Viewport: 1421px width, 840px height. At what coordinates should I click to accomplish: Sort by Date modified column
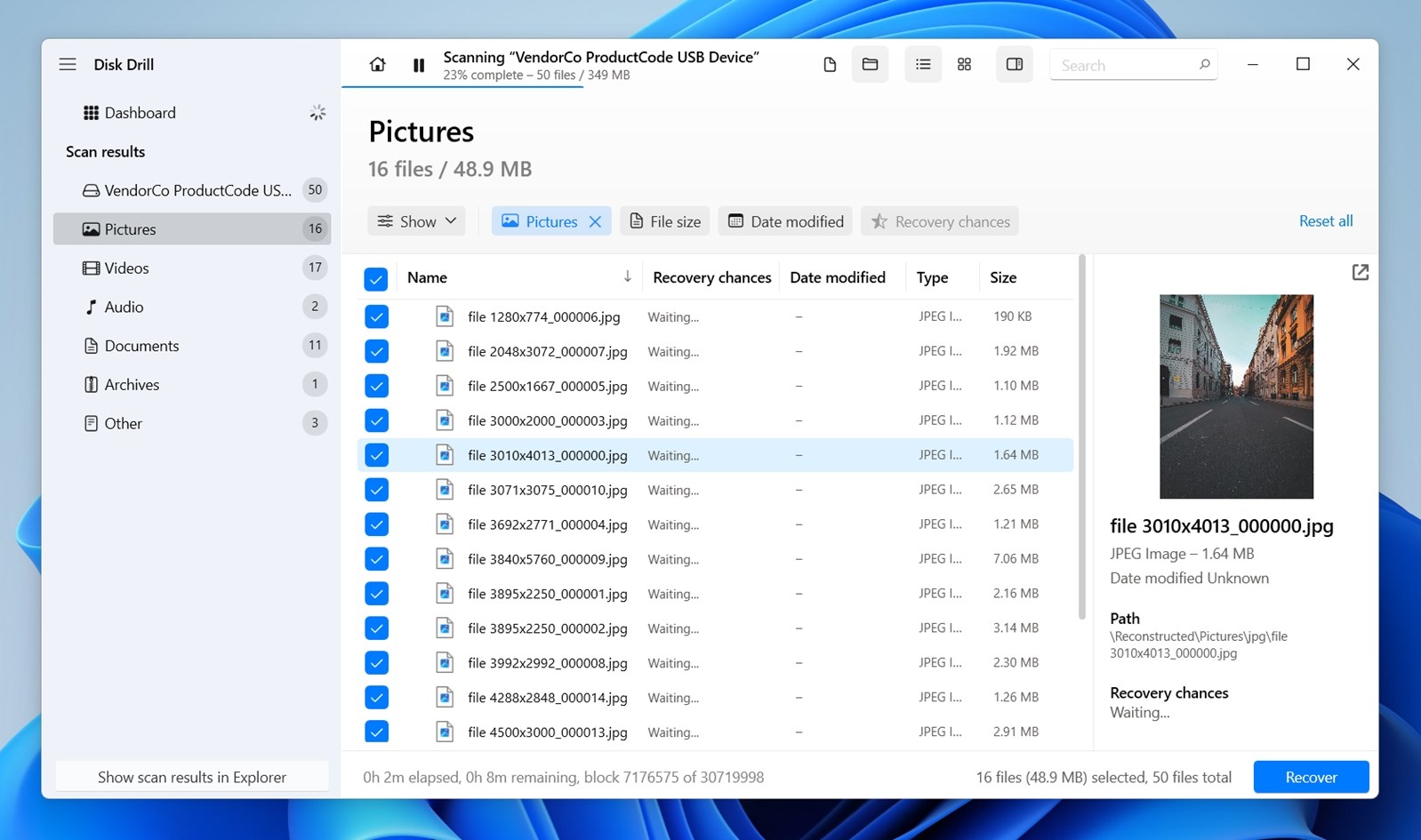(x=838, y=277)
